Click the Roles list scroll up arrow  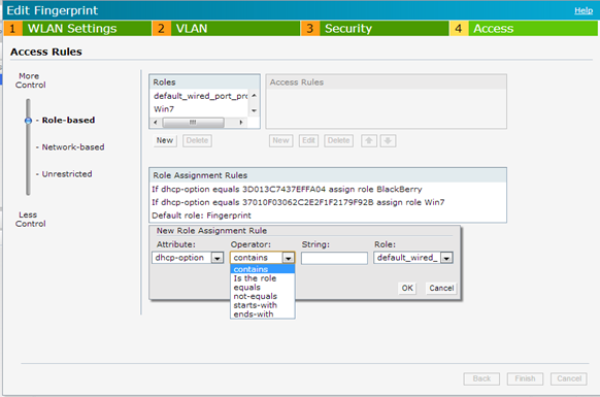254,96
